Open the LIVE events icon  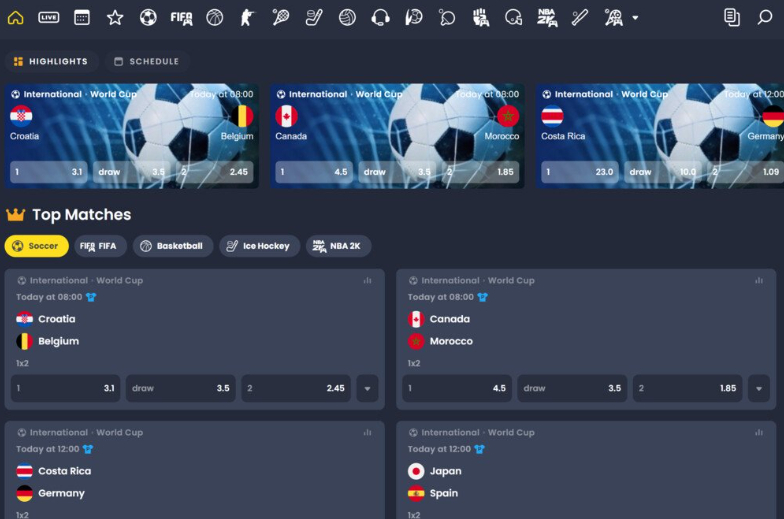click(x=48, y=18)
